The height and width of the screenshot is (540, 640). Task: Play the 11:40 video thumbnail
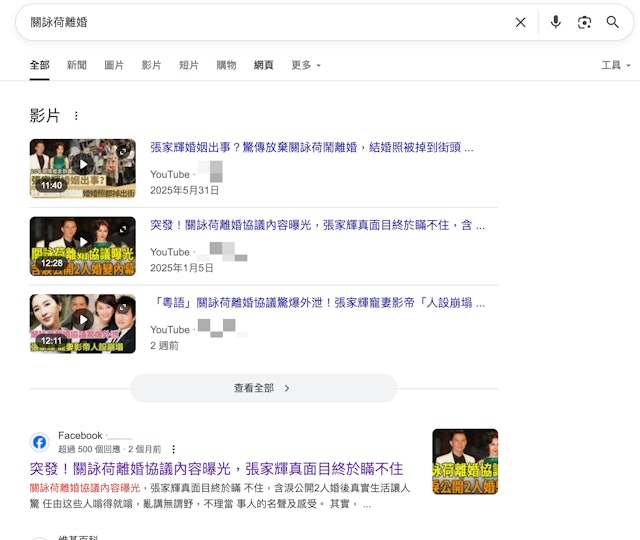82,168
